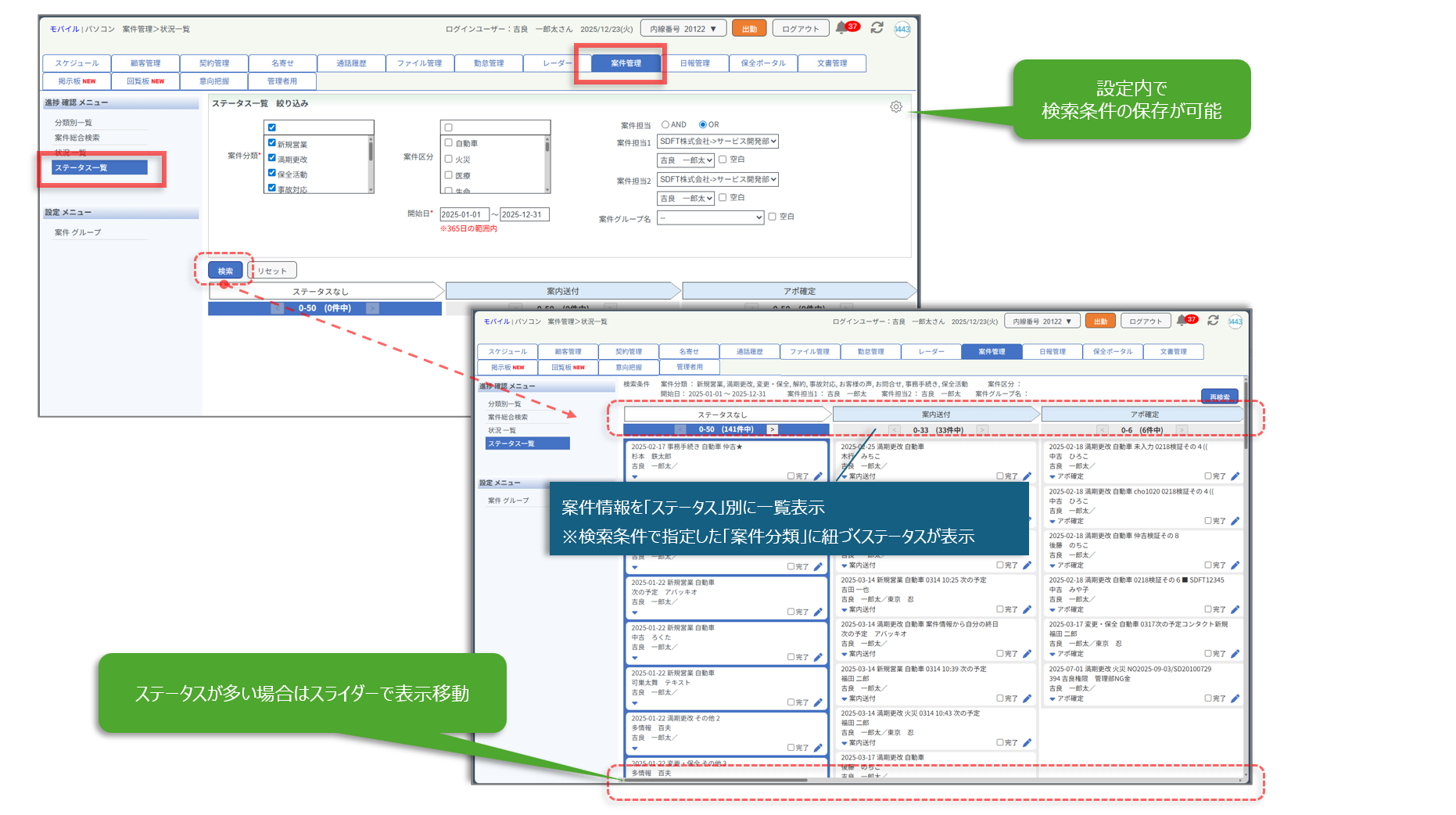Screen dimensions: 1456x815
Task: Click the pencil edit icon on the 2025-02-17 事務手続き card
Action: click(818, 476)
